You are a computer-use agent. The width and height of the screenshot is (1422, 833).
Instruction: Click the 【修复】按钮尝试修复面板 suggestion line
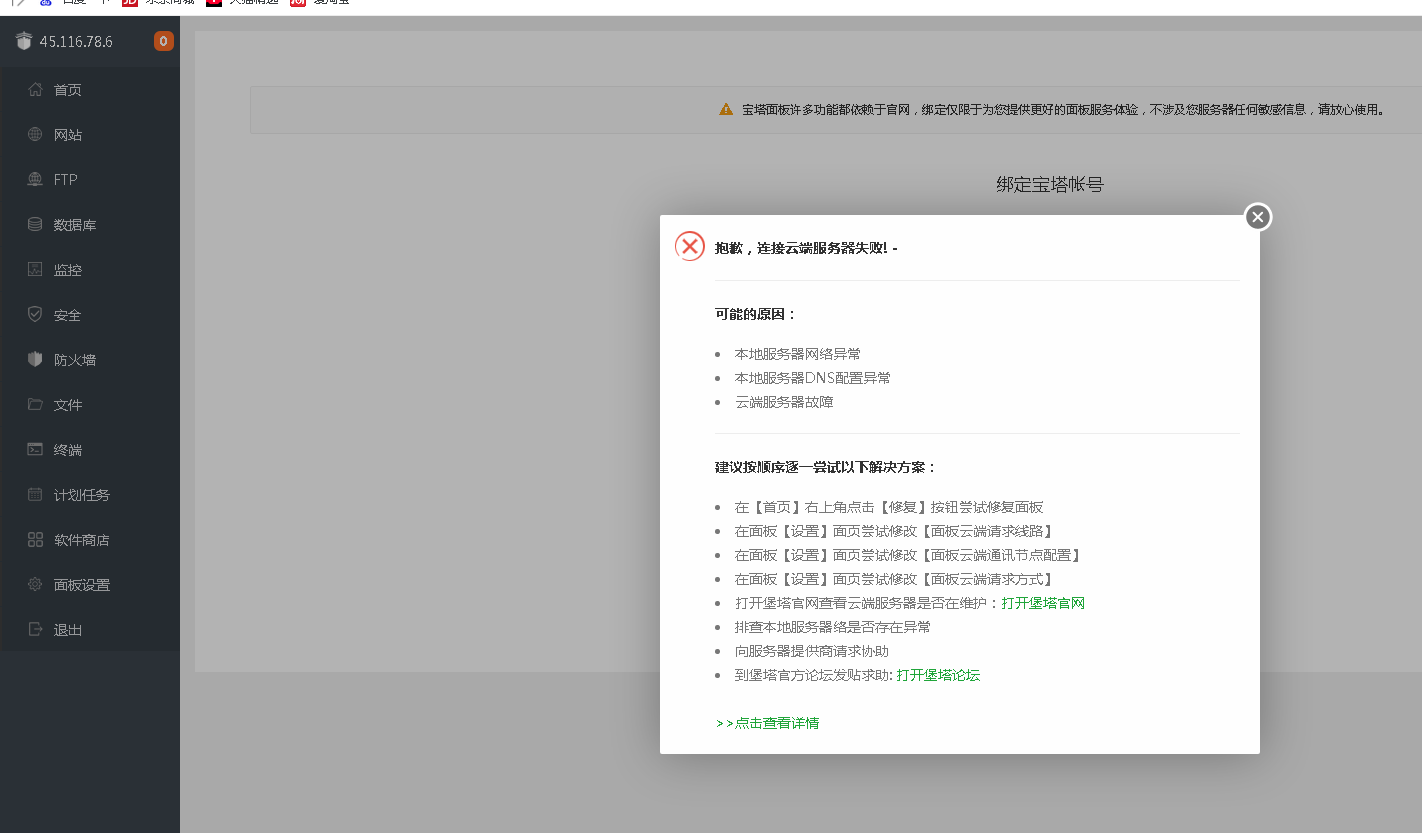click(889, 507)
